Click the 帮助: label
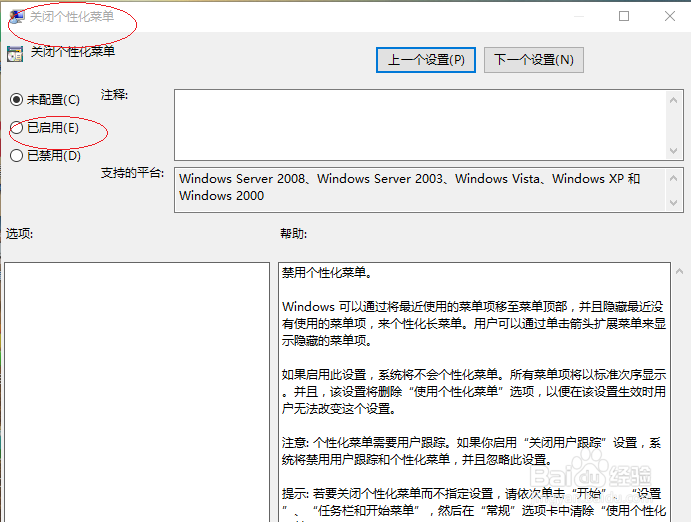This screenshot has width=691, height=522. tap(293, 233)
